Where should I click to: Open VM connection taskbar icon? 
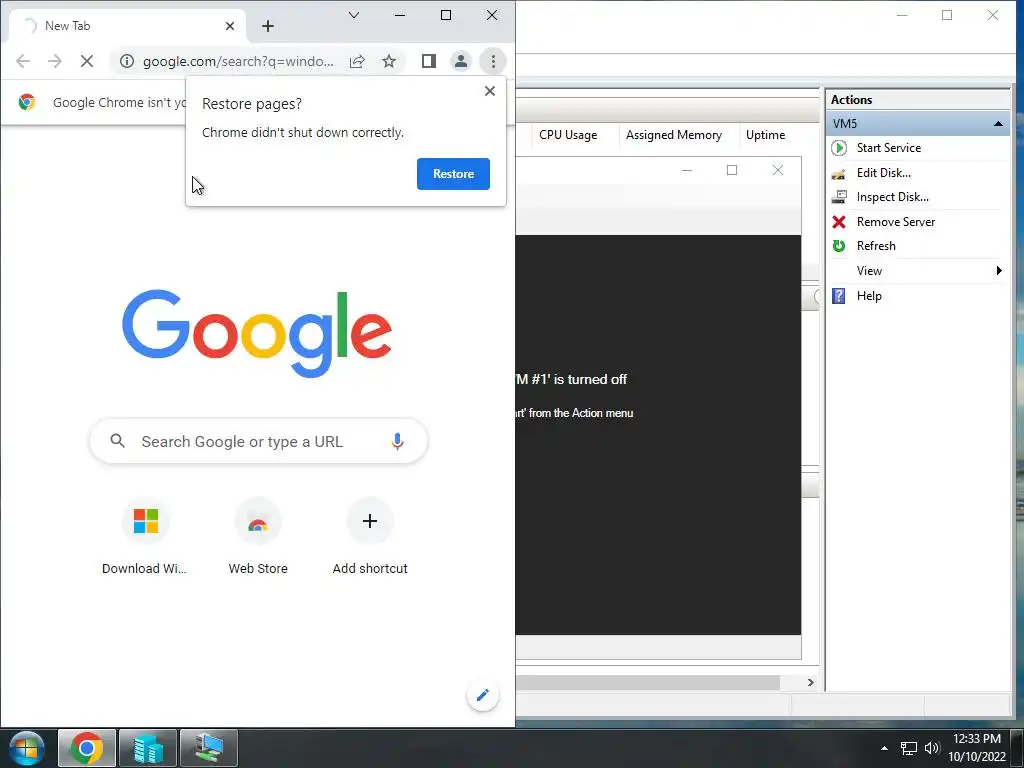pos(209,748)
